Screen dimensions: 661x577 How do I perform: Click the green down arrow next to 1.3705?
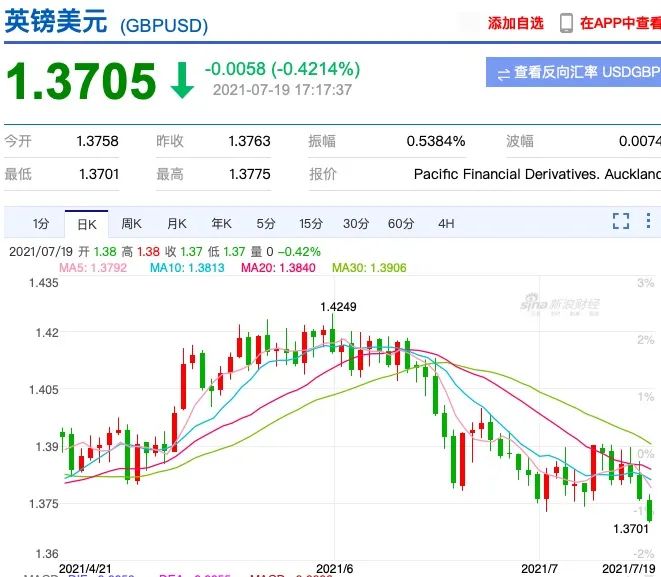(181, 82)
